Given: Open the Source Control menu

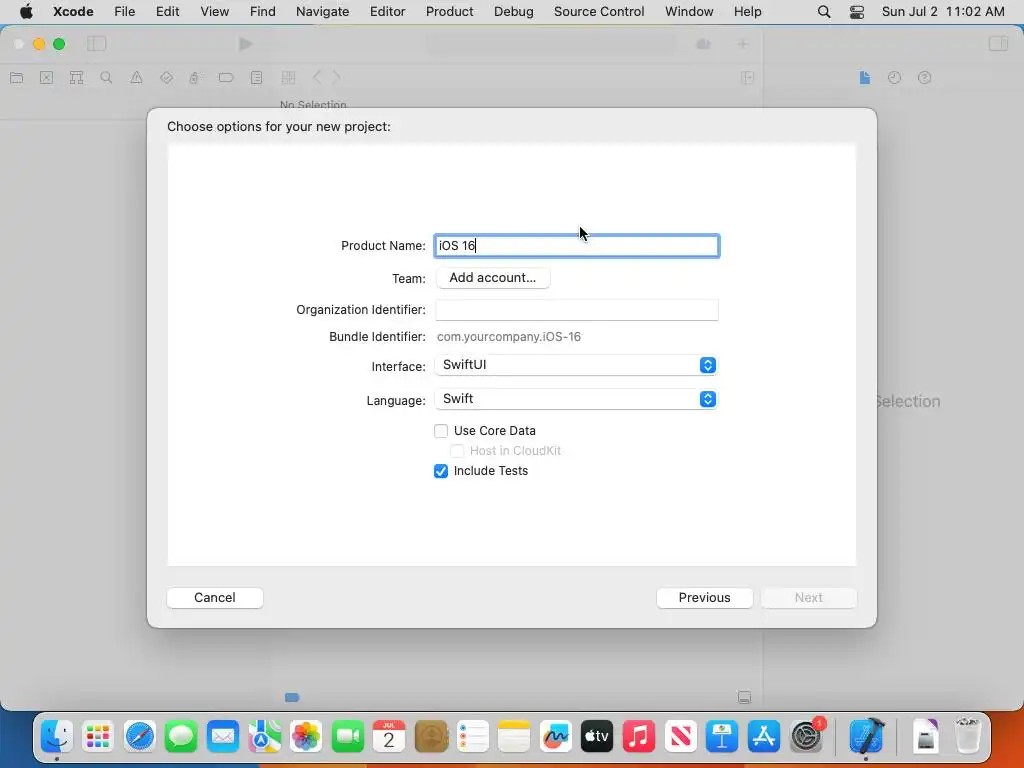Looking at the screenshot, I should click(x=599, y=12).
